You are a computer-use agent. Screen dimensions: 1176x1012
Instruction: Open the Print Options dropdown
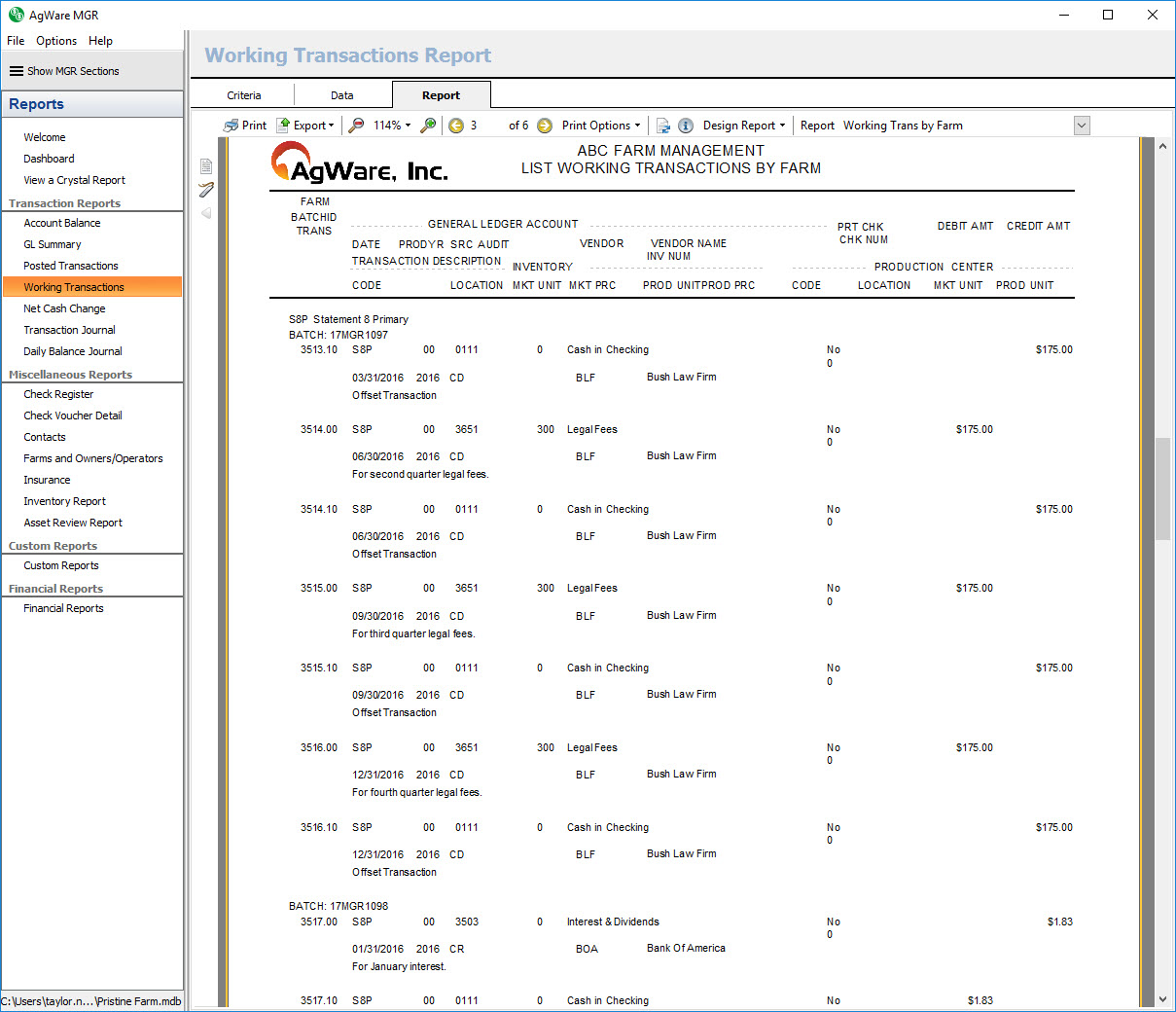(x=601, y=126)
